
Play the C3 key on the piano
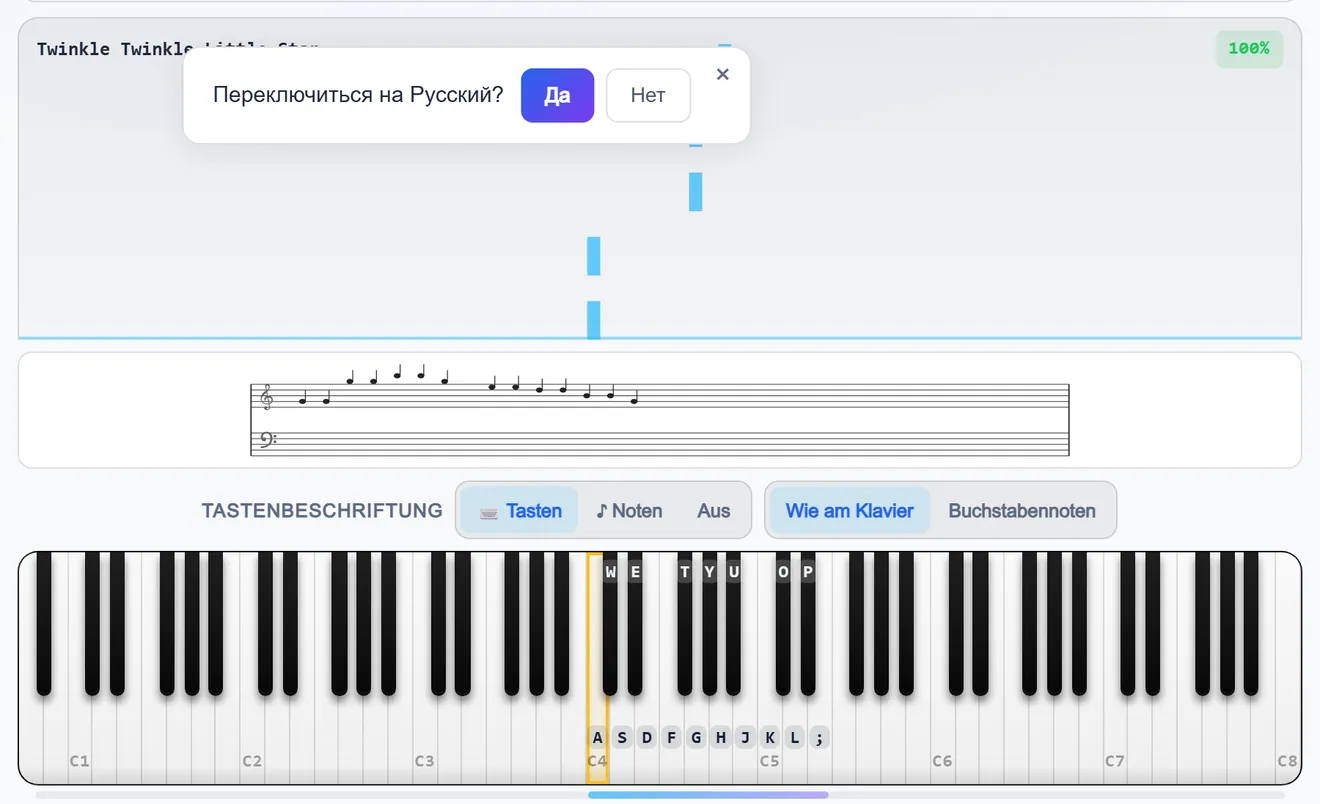(425, 740)
